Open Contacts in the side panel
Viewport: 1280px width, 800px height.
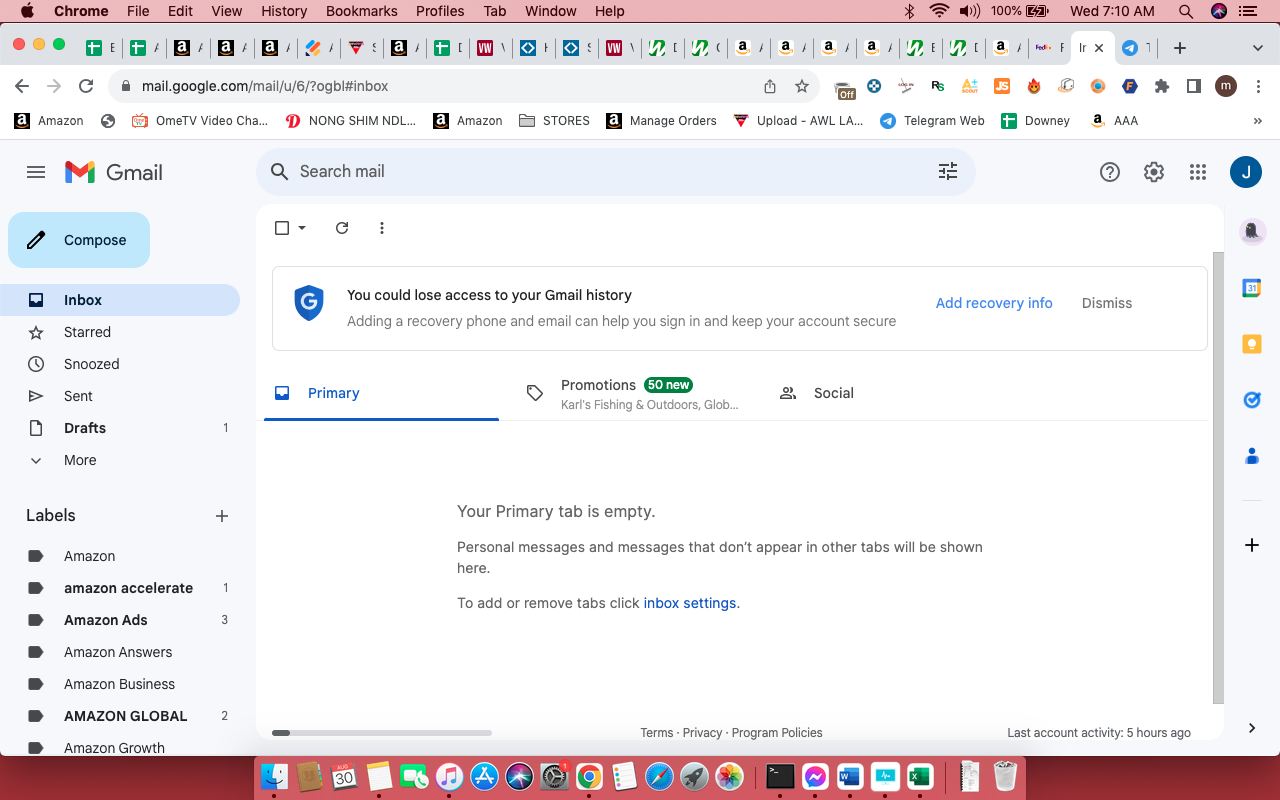(1252, 456)
